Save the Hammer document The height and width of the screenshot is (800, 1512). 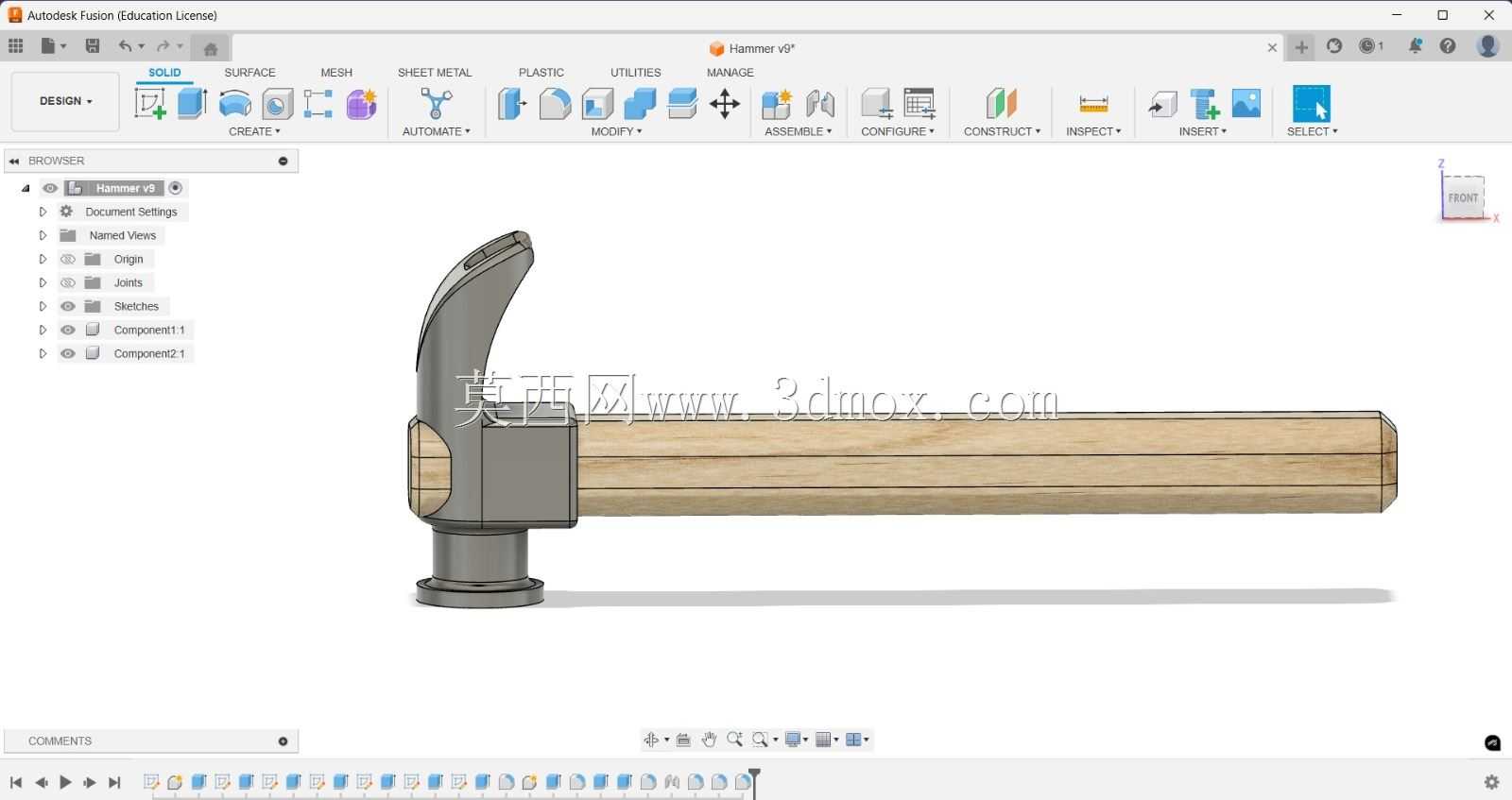92,46
